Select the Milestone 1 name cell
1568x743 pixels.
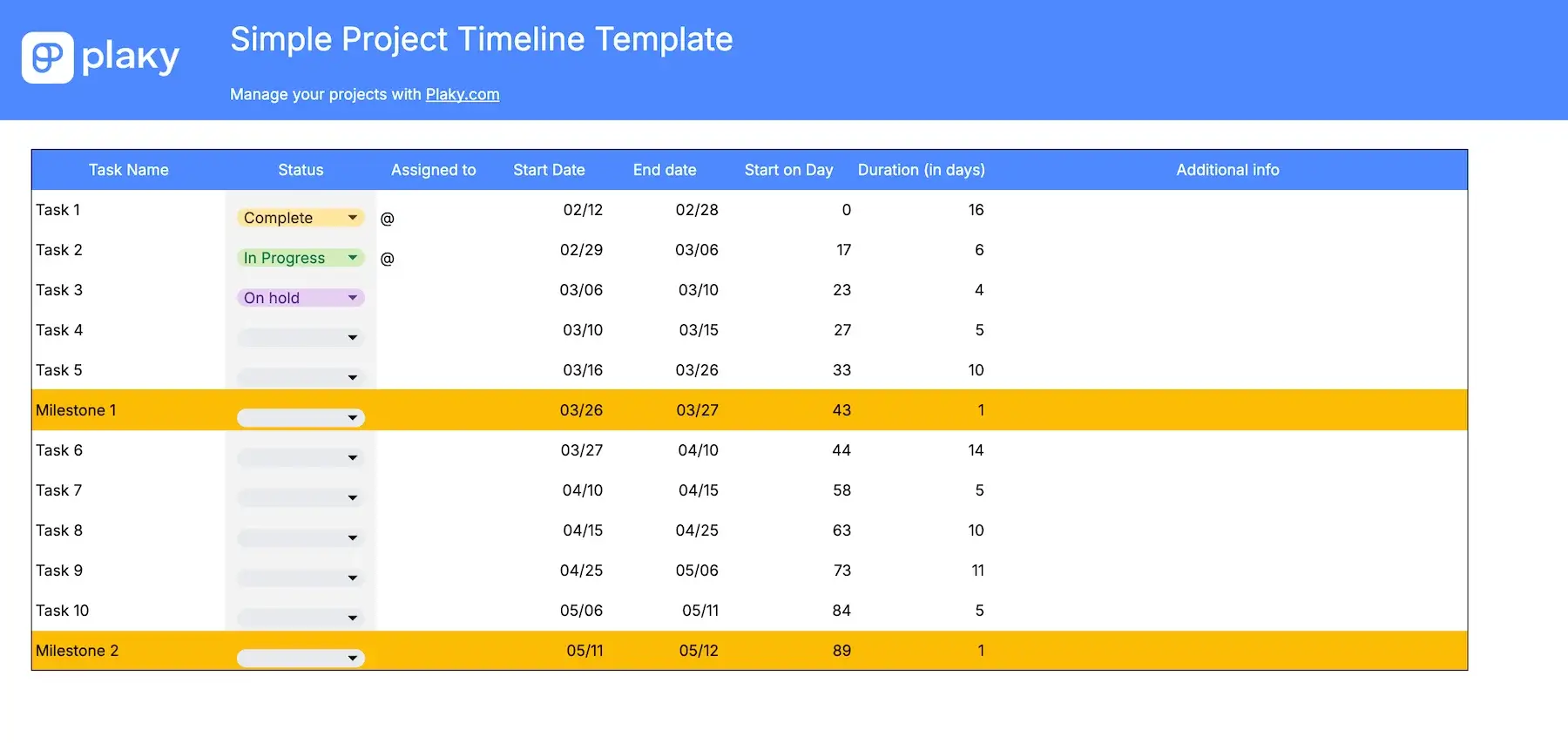(129, 410)
